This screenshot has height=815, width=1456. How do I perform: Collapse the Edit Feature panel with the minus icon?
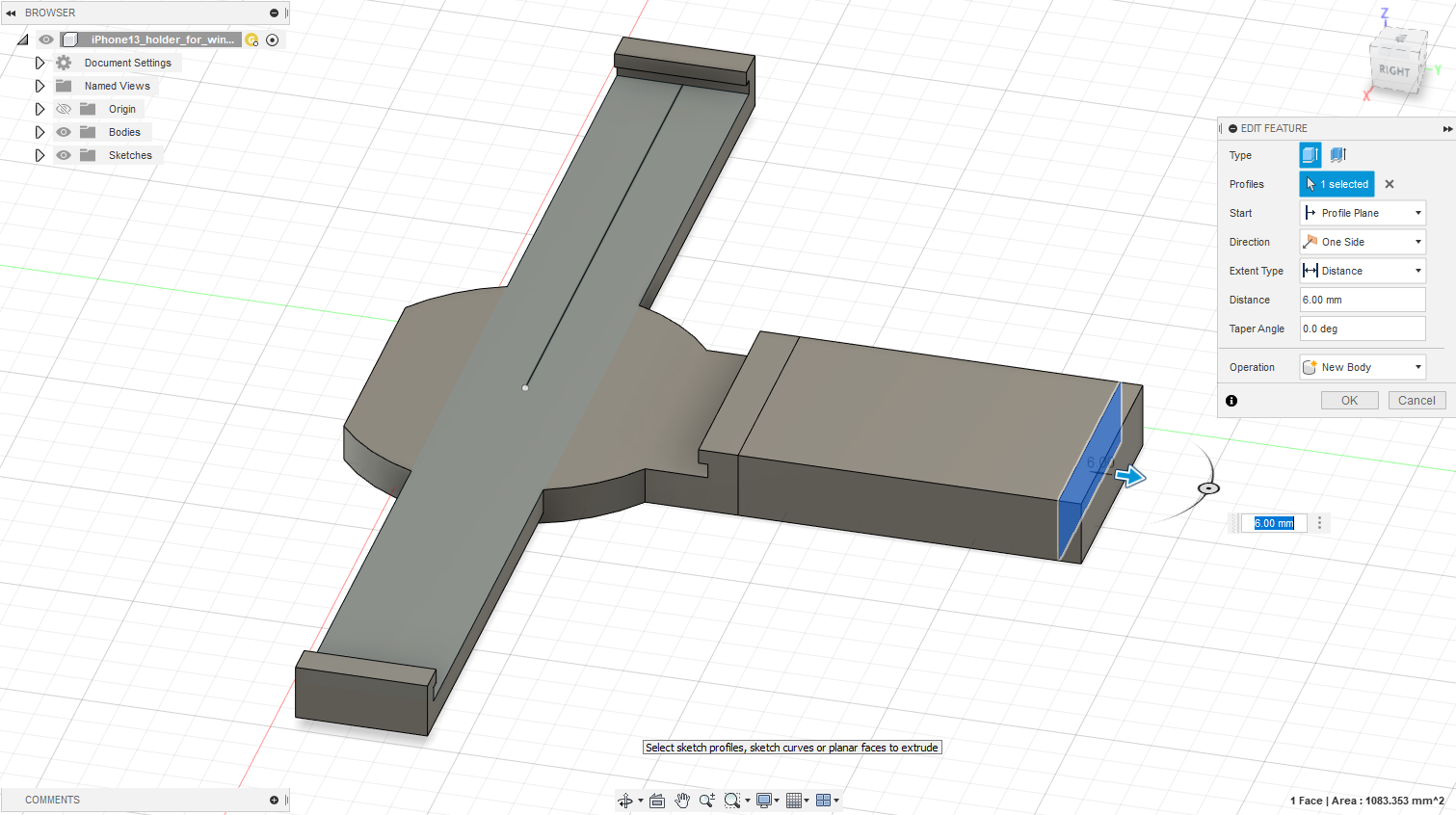1232,128
